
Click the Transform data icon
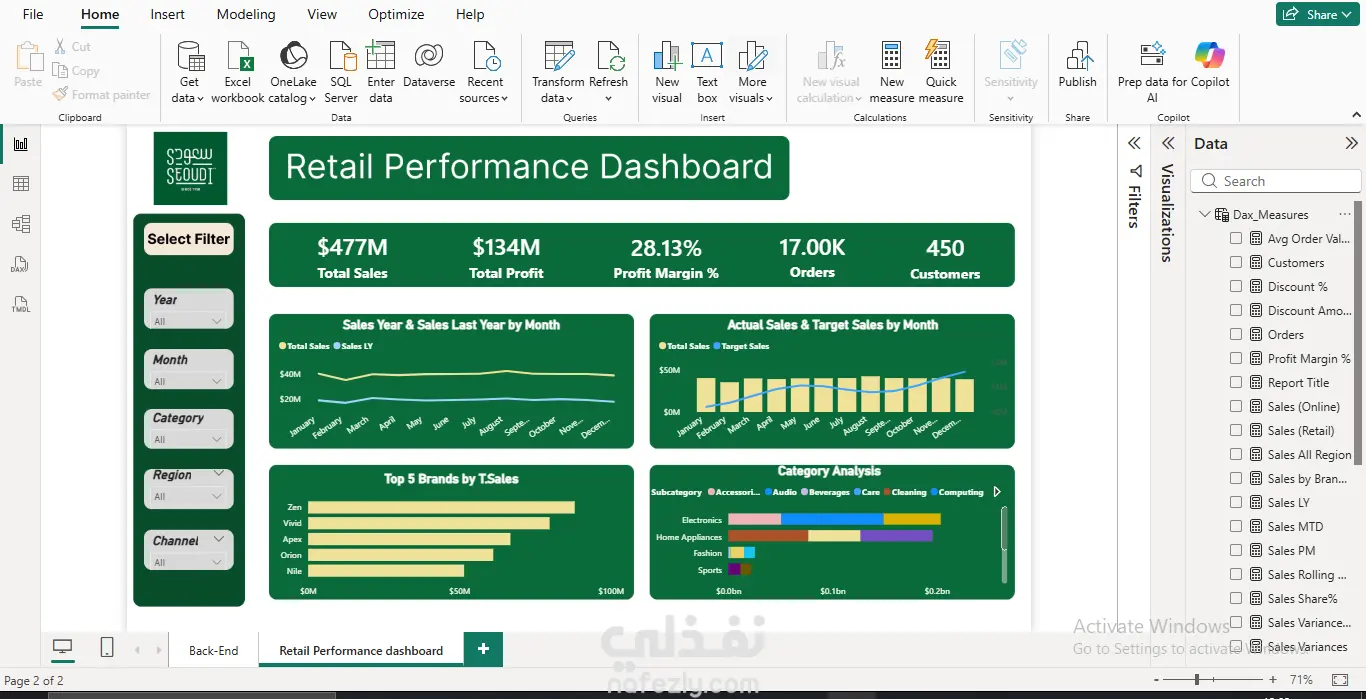pos(558,55)
